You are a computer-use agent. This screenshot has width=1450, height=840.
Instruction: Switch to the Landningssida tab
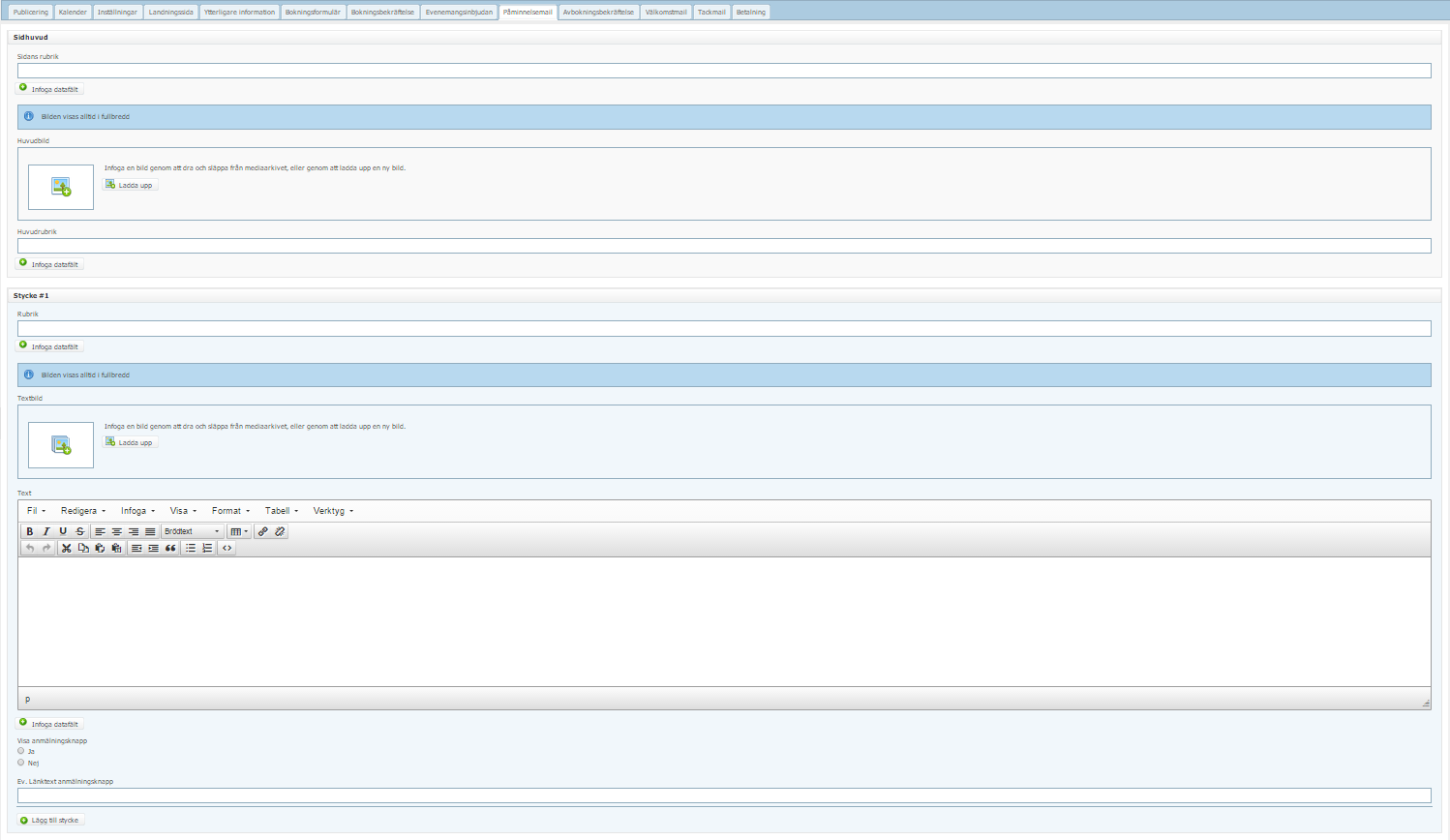click(171, 13)
